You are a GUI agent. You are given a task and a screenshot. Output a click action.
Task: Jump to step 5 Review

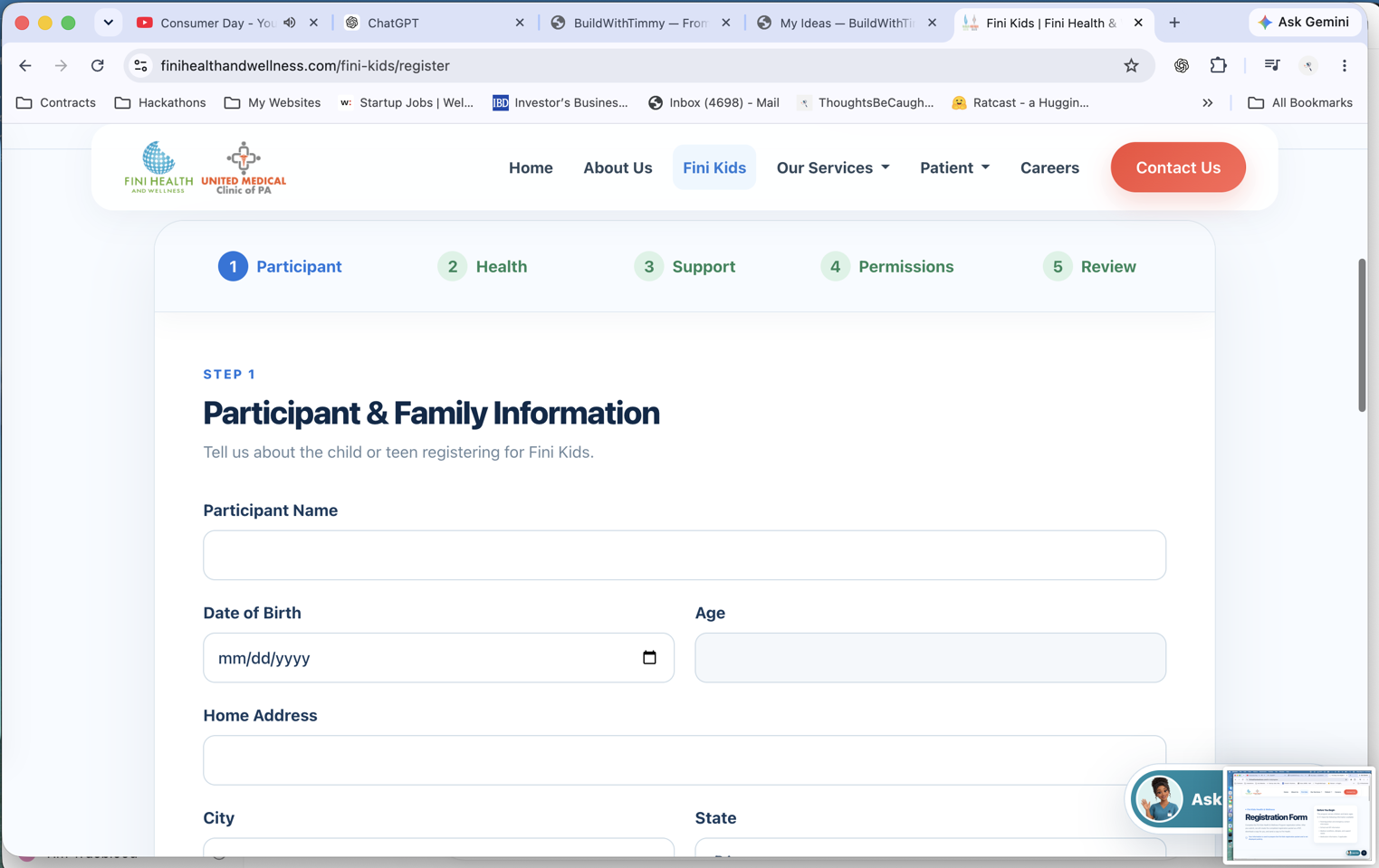pos(1089,266)
